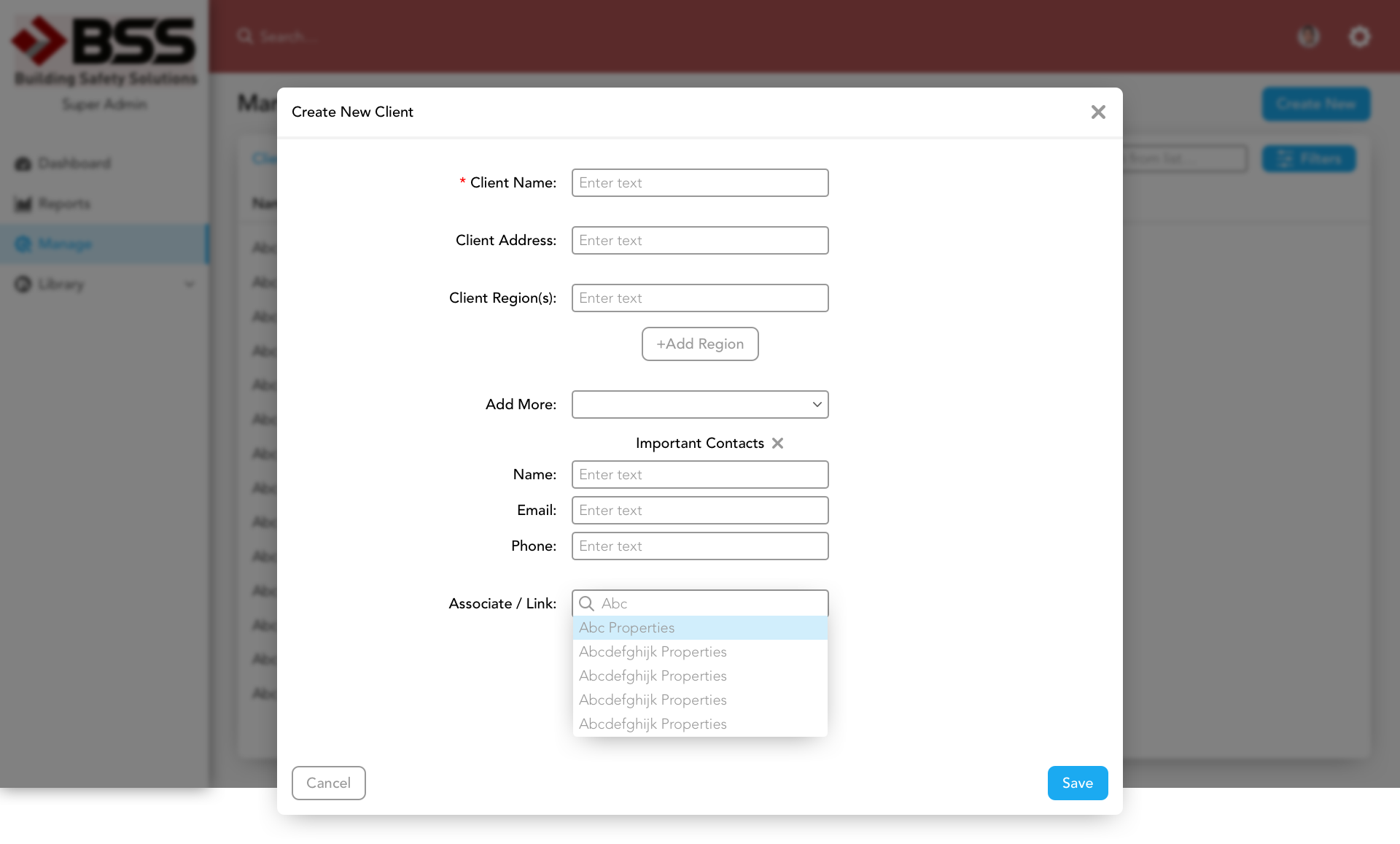Open the Manage sidebar menu item
1400x844 pixels.
[66, 244]
